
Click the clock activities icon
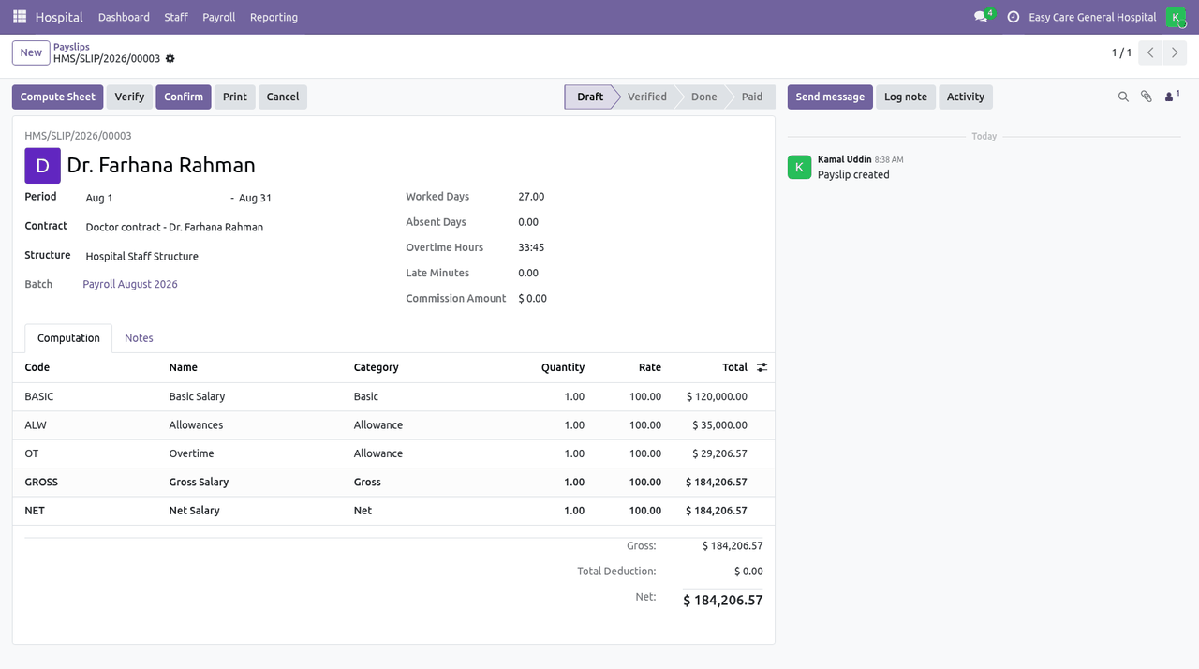(1013, 17)
